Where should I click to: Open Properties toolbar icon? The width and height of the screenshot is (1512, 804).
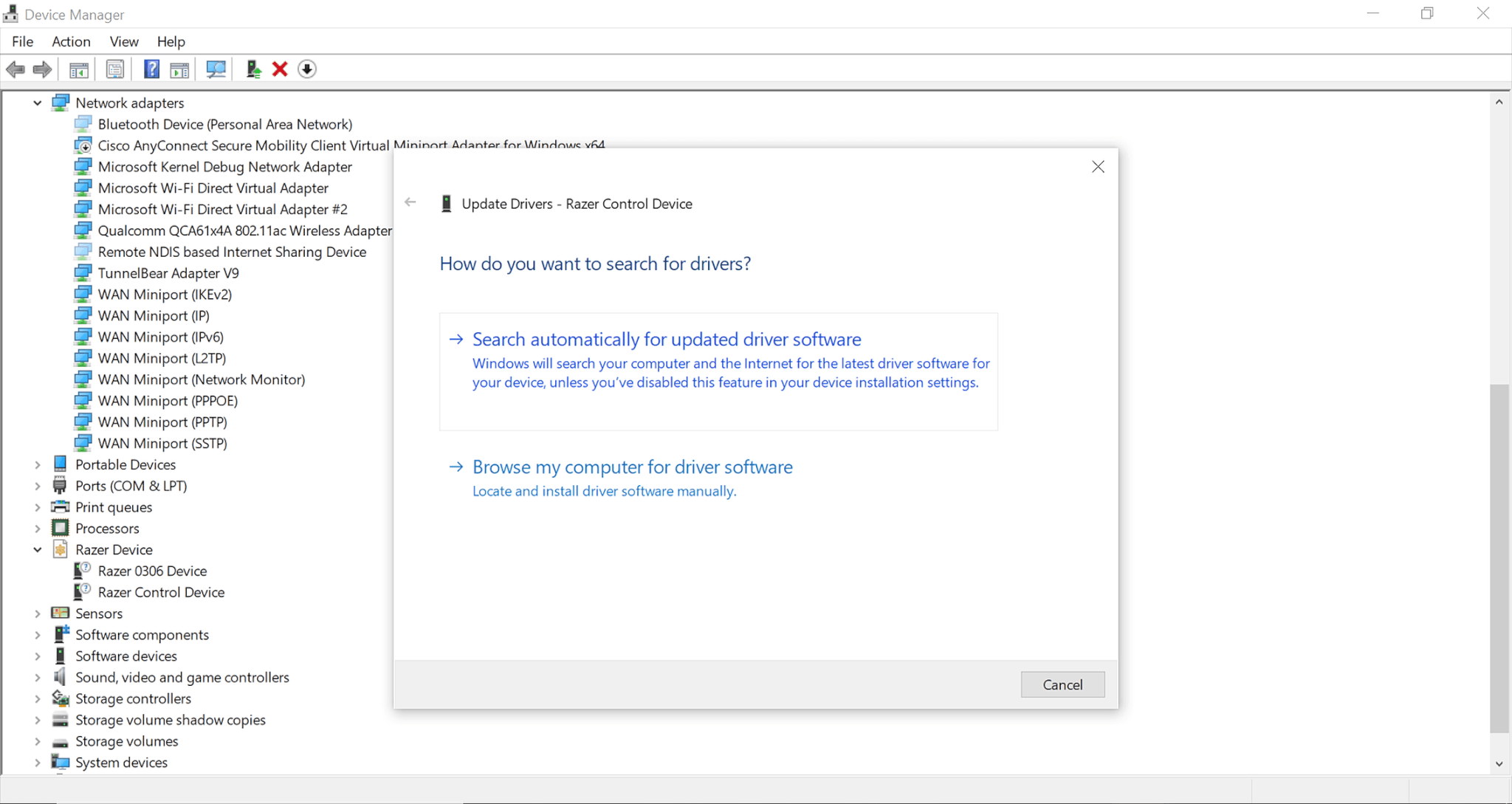point(115,69)
